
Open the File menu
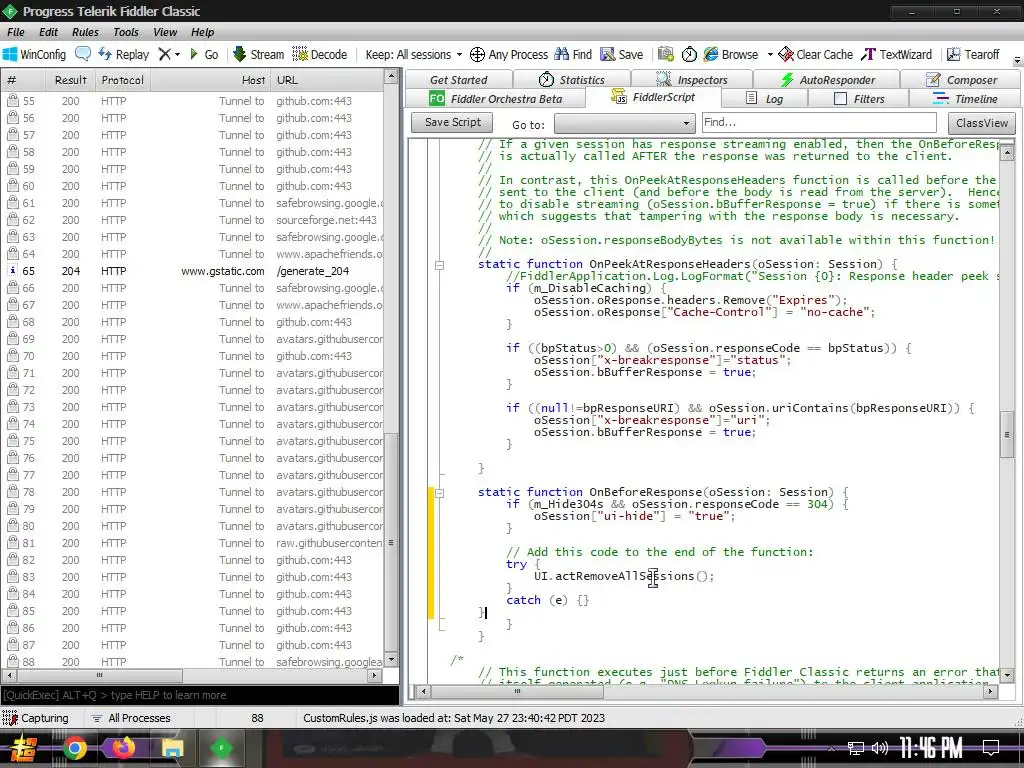tap(16, 32)
